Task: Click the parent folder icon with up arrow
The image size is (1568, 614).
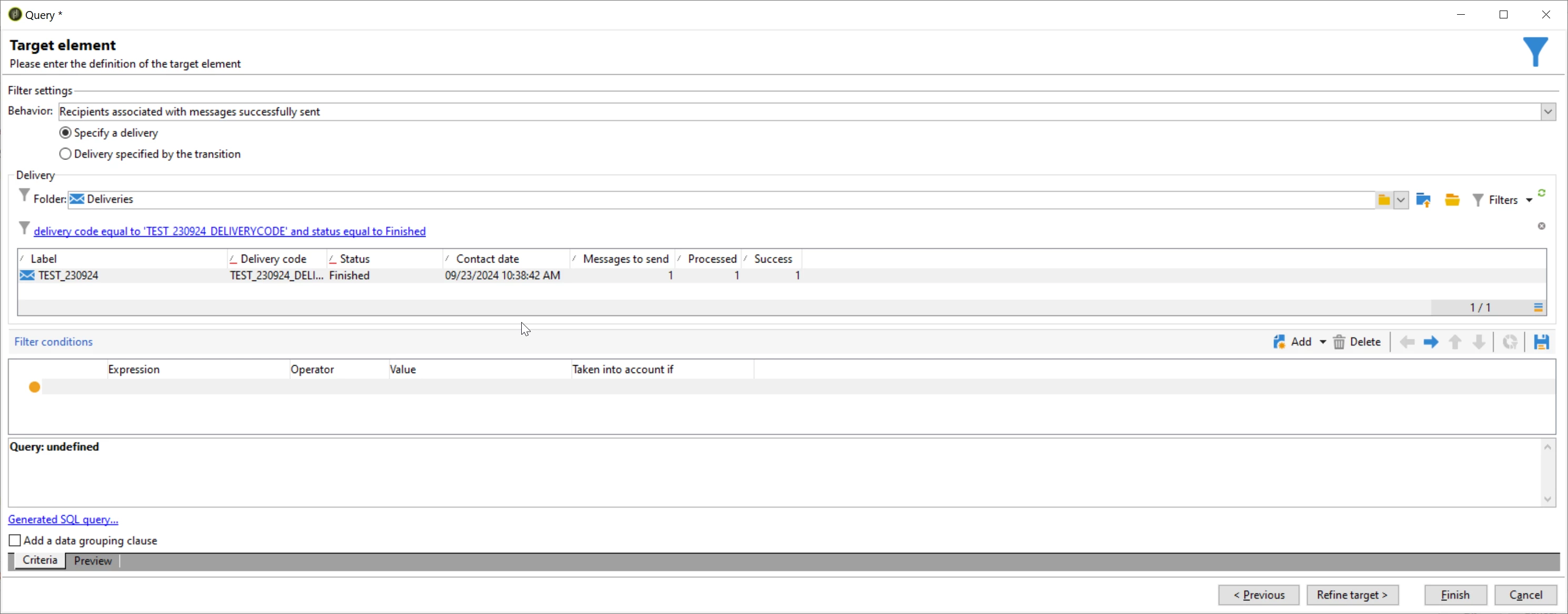Action: (1423, 200)
